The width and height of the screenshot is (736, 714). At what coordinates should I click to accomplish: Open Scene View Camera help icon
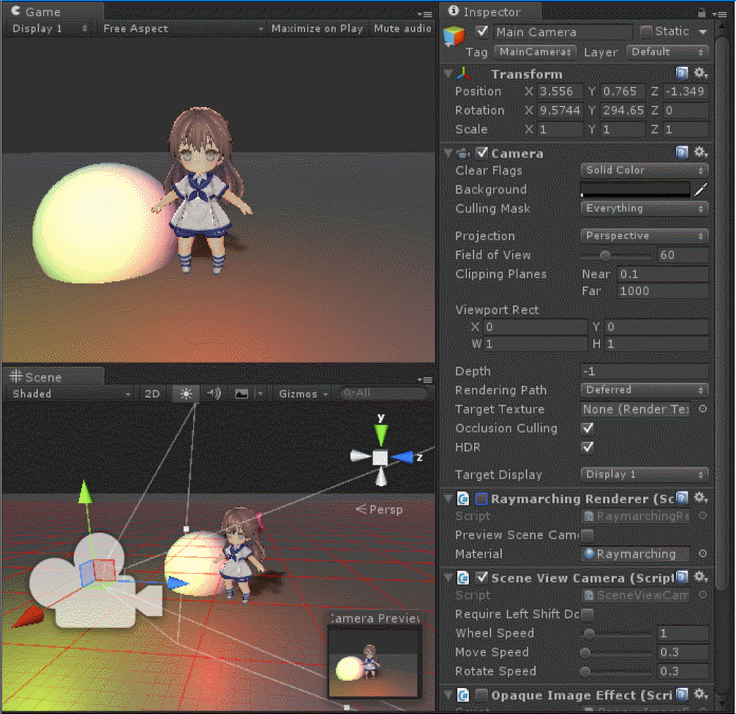coord(683,577)
